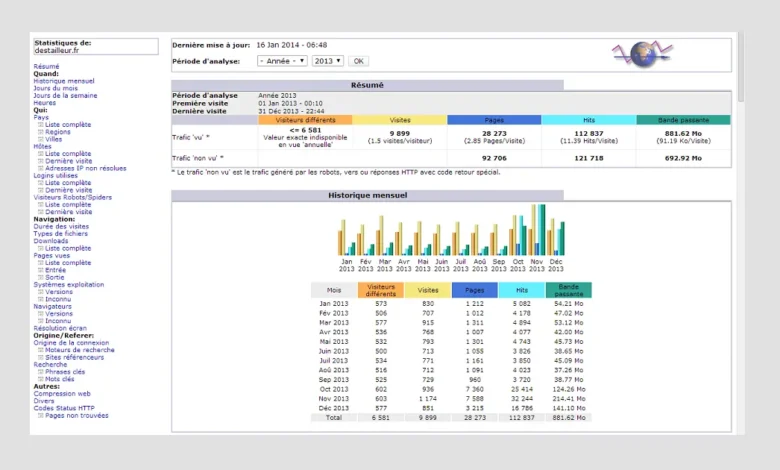The width and height of the screenshot is (780, 470).
Task: Click the icon beside Pages non trouvées
Action: (x=41, y=415)
